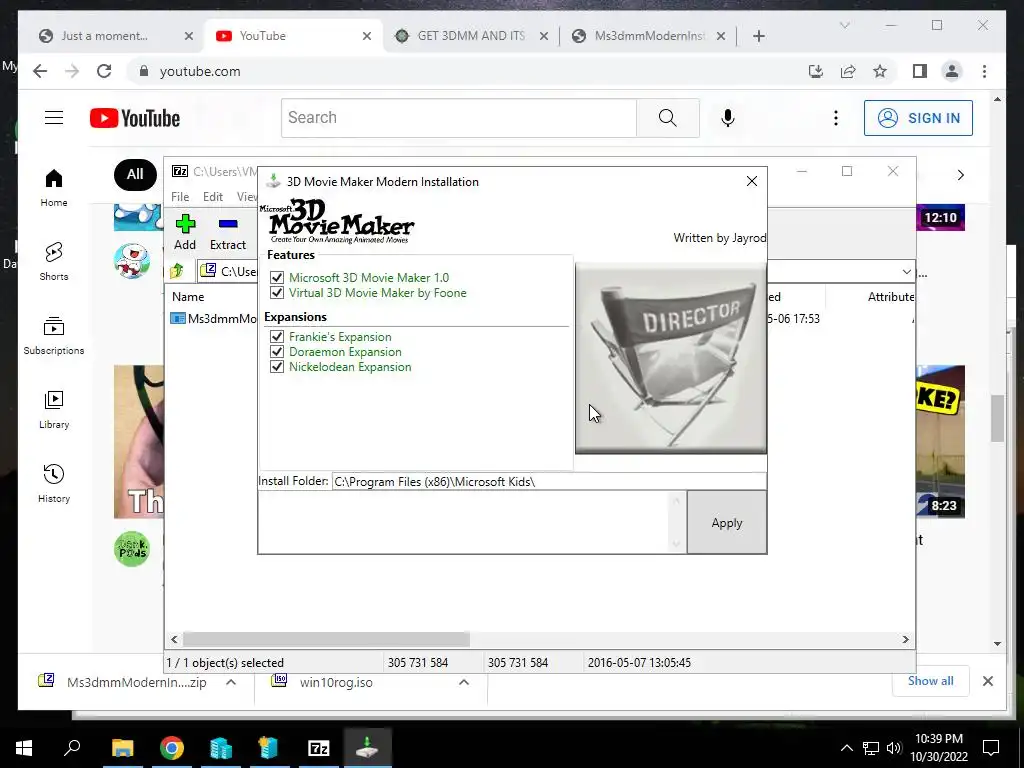Click the Install Folder path field
The height and width of the screenshot is (768, 1024).
549,481
